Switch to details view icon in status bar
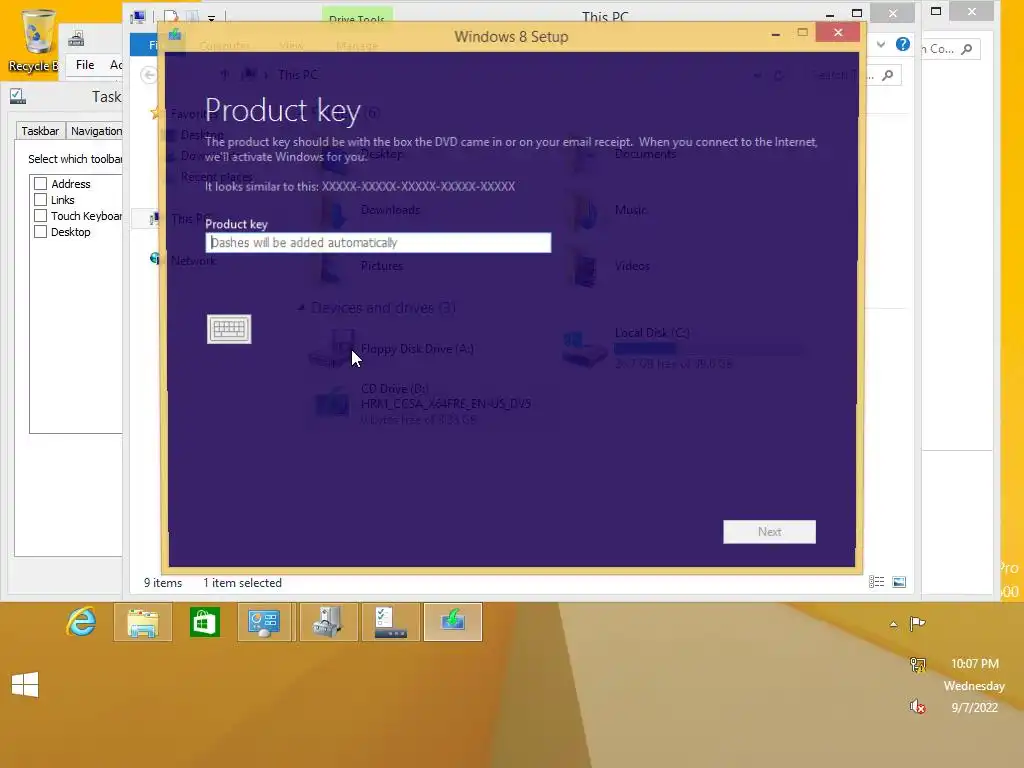The width and height of the screenshot is (1024, 768). click(x=876, y=582)
